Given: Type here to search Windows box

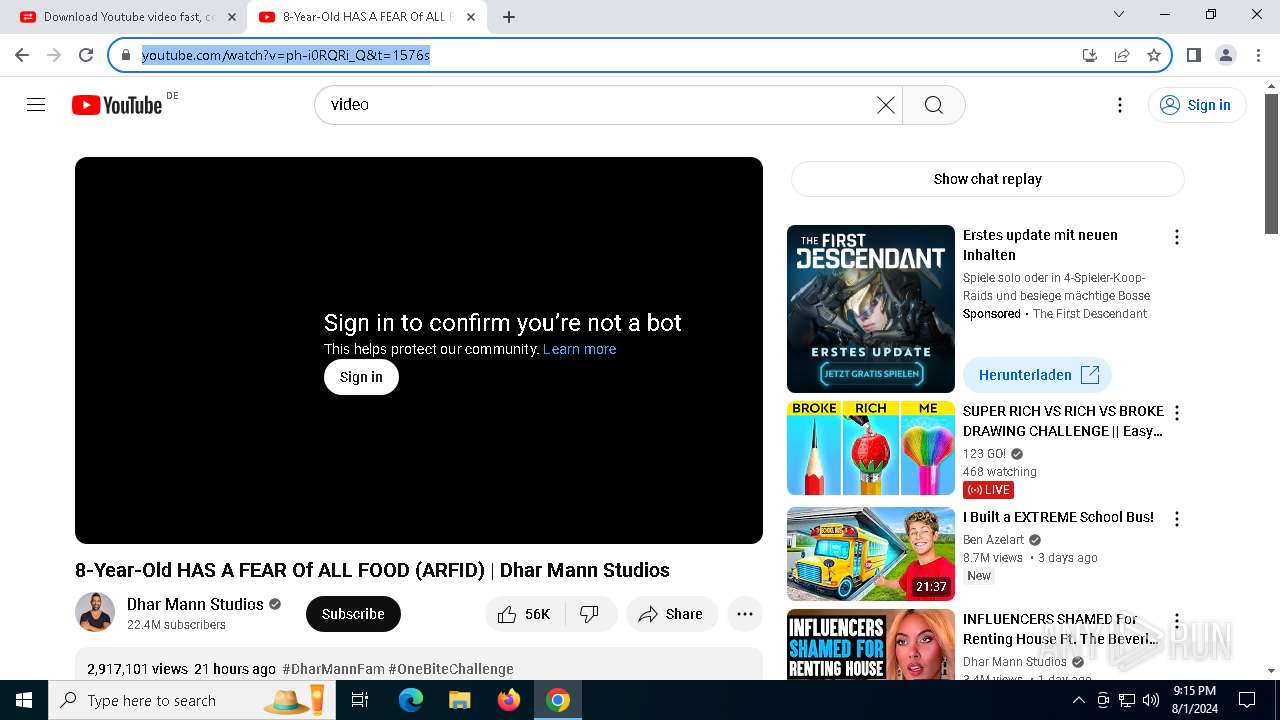Looking at the screenshot, I should [191, 700].
